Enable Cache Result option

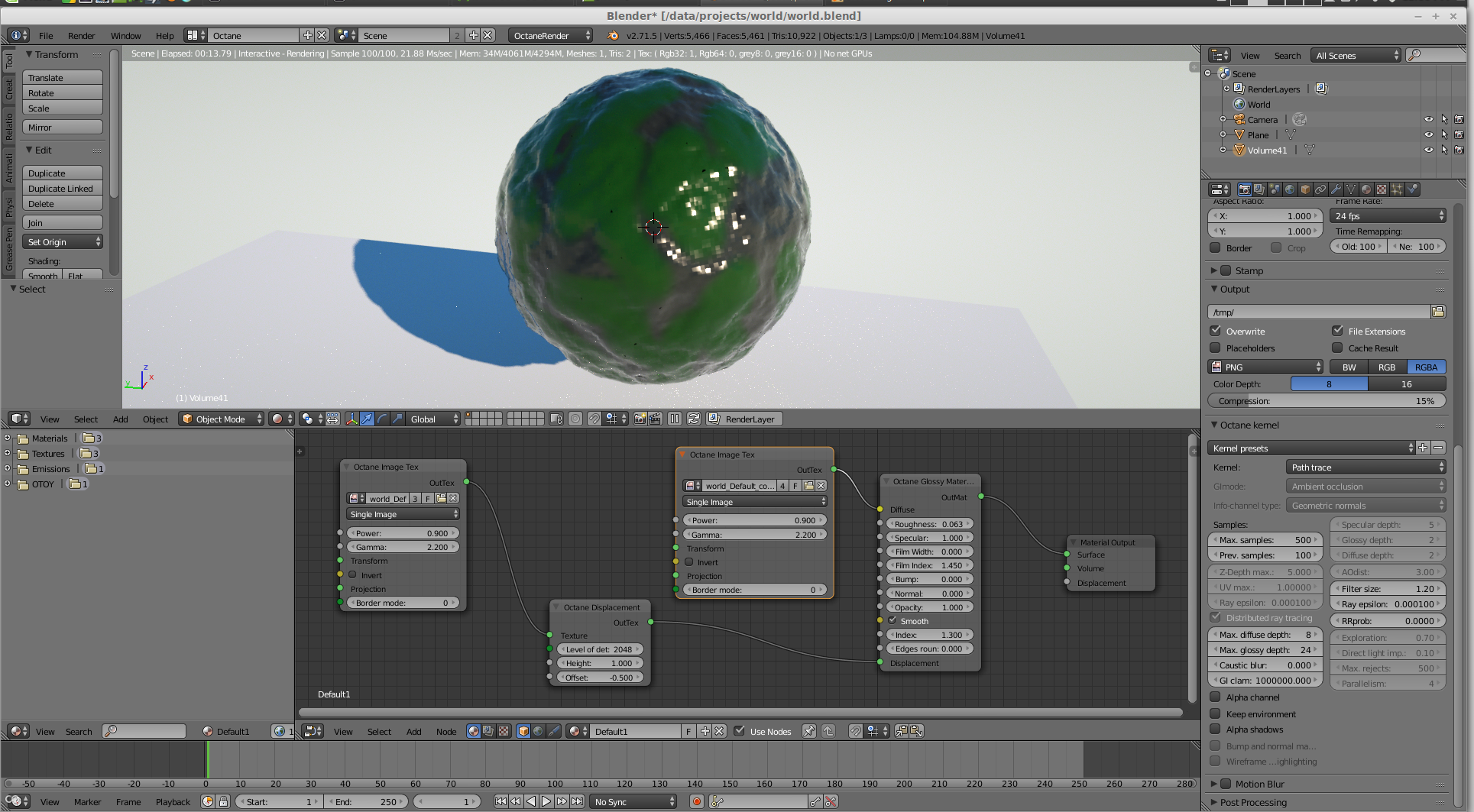[x=1337, y=348]
